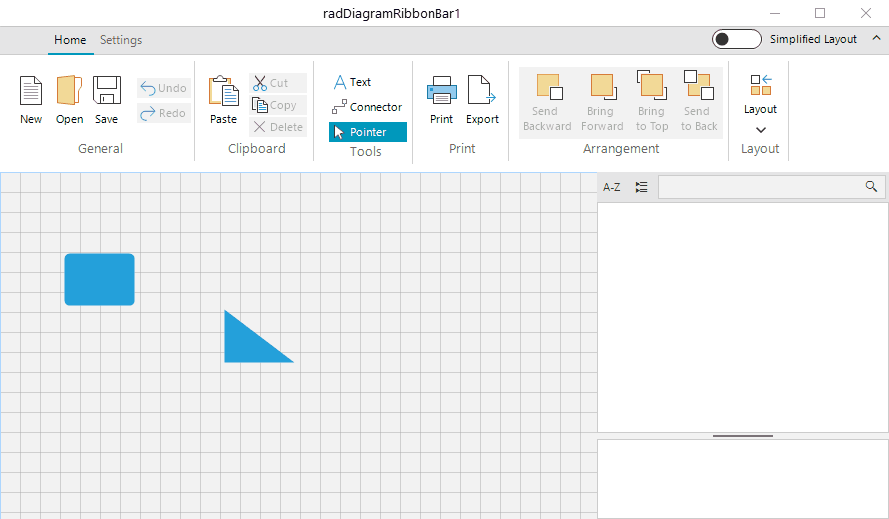Delete the selected shape
Viewport: 889px width, 519px height.
coord(278,127)
